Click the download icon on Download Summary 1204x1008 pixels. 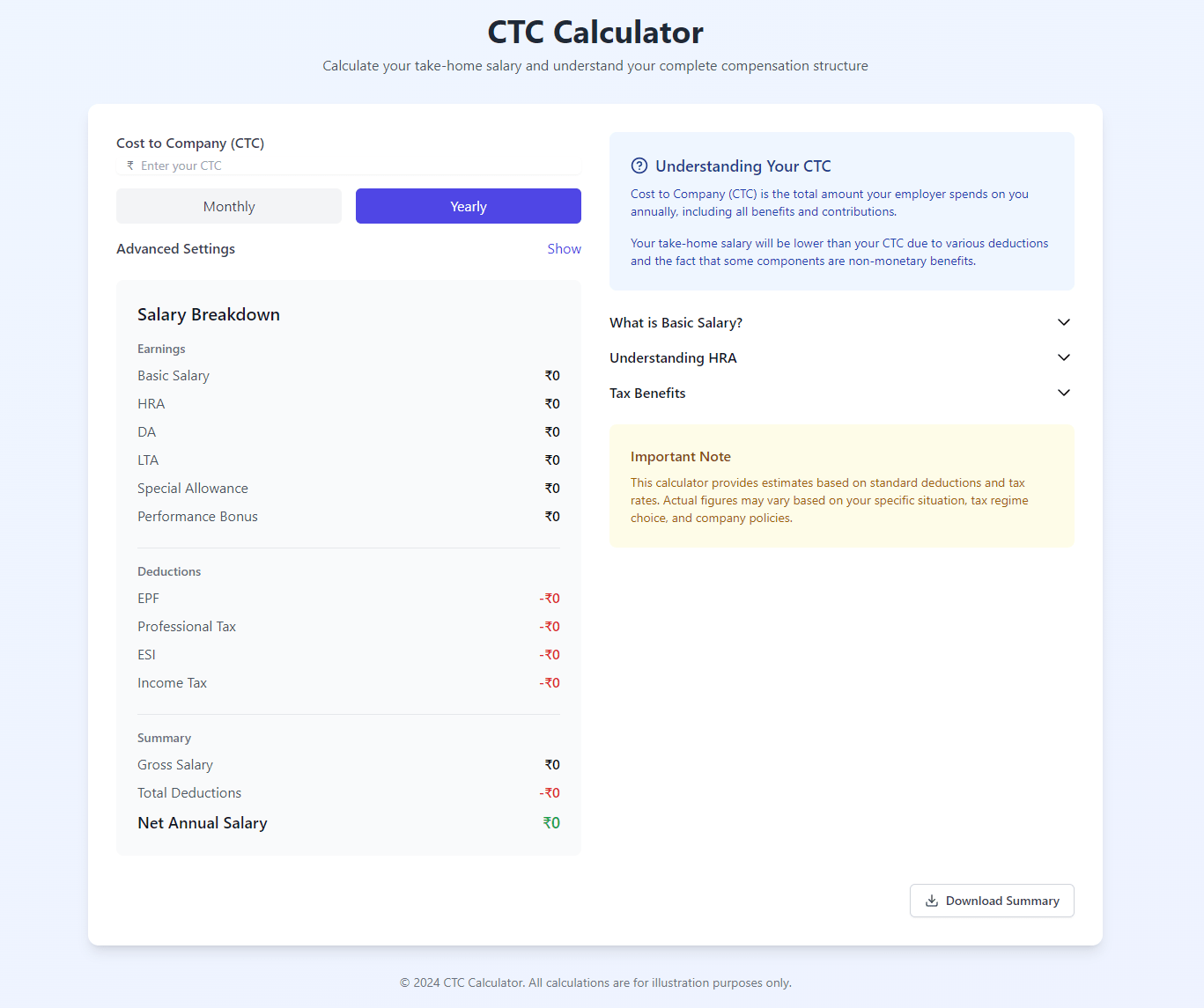pos(931,901)
